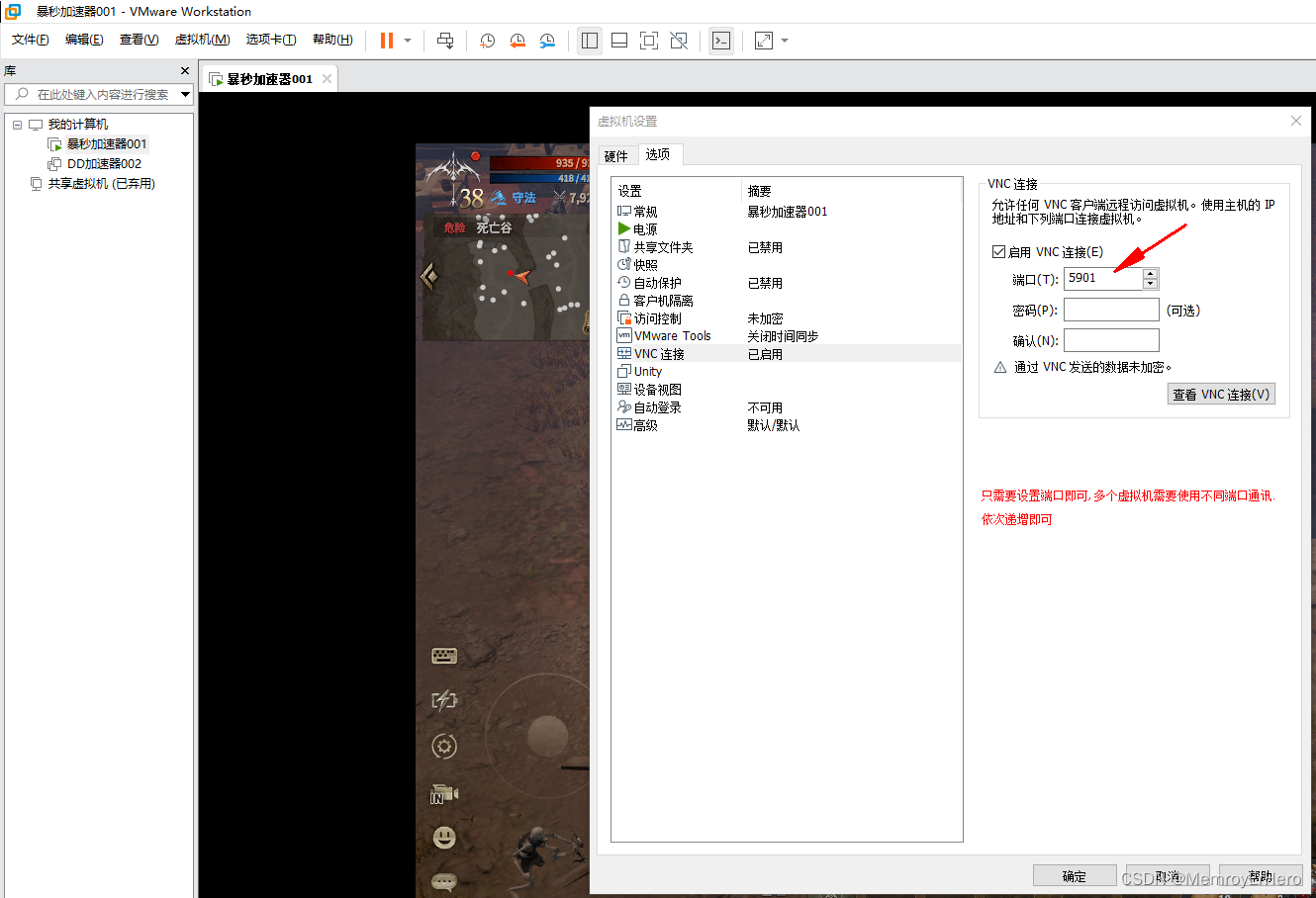Select the 电源 setting
Screen dimensions: 1316x898
coord(645,229)
